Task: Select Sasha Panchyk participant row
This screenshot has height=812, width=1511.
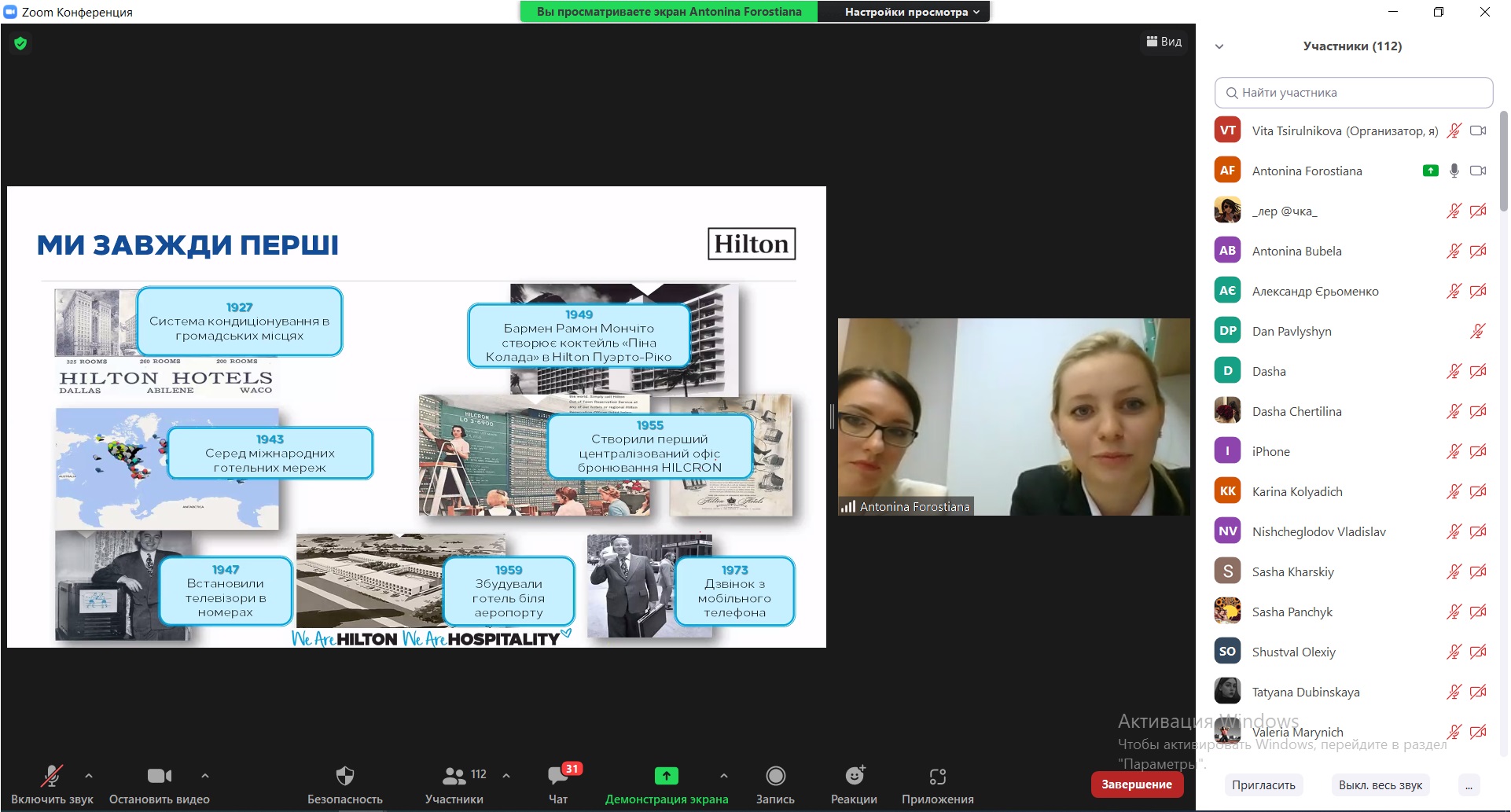Action: [x=1352, y=612]
